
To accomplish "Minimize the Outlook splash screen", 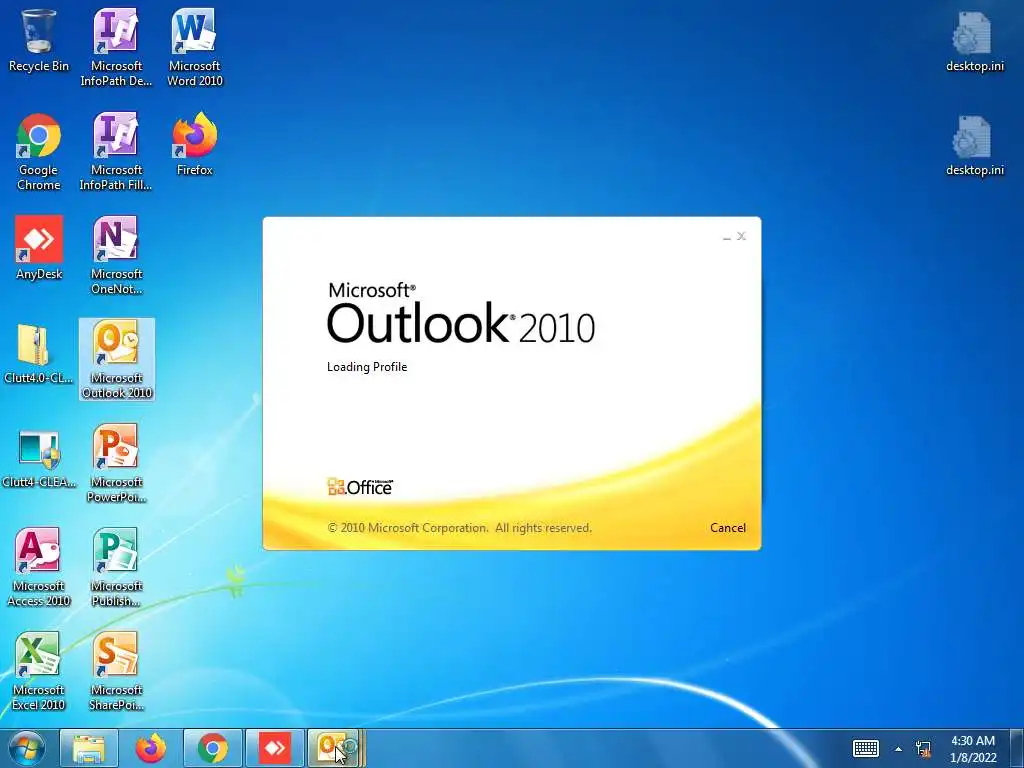I will pyautogui.click(x=726, y=236).
